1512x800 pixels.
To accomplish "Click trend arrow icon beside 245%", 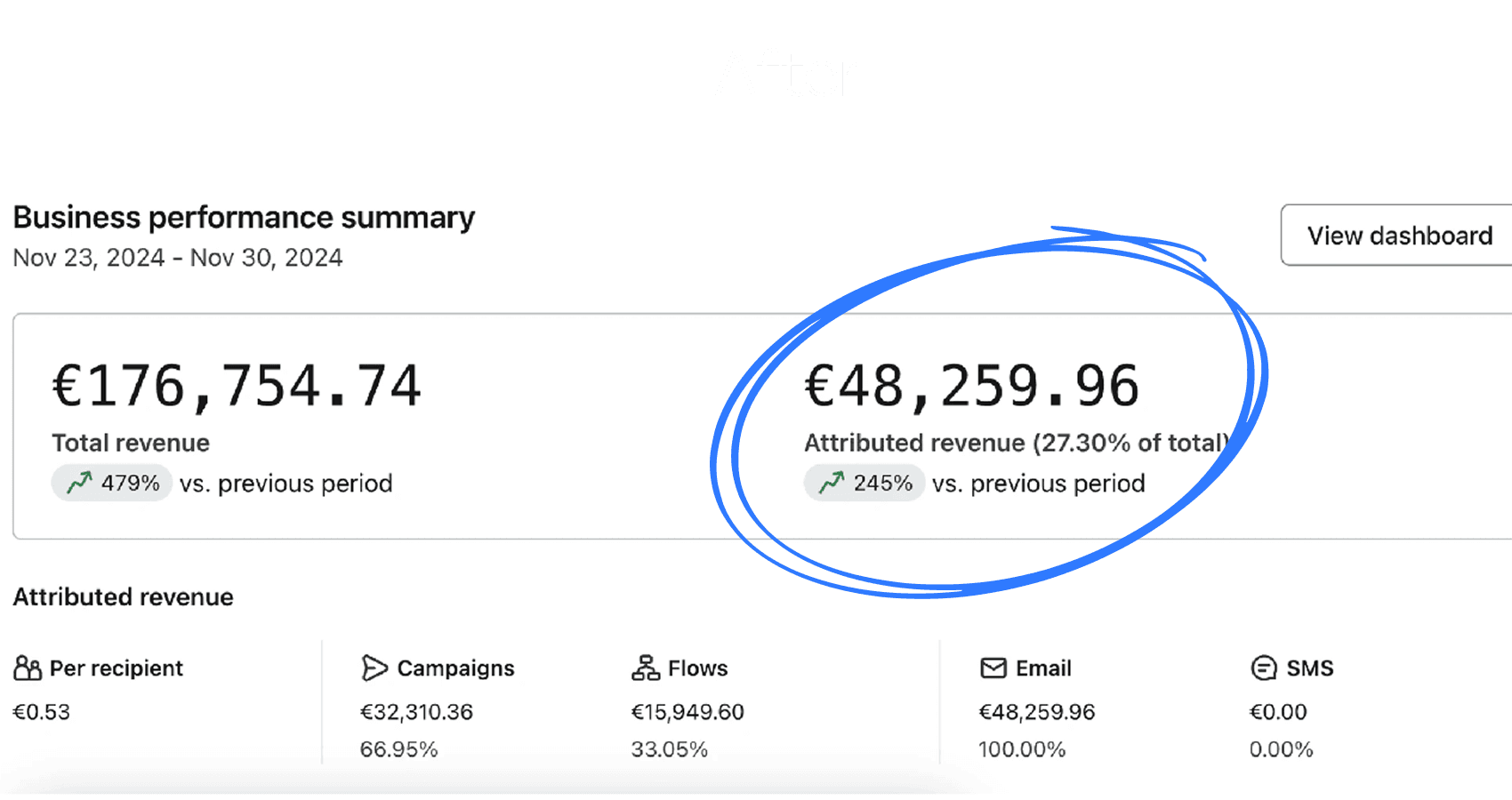I will click(x=832, y=483).
